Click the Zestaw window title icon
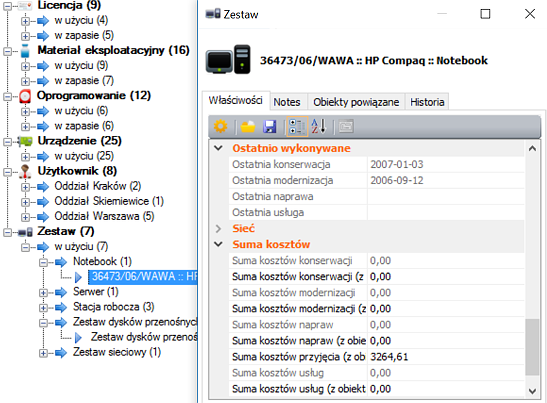547x403 pixels. (x=213, y=14)
